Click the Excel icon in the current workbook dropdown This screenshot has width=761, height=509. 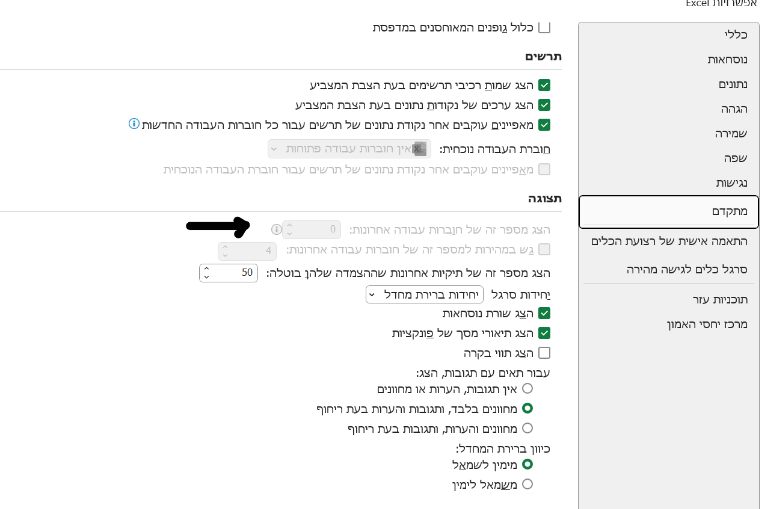[421, 148]
